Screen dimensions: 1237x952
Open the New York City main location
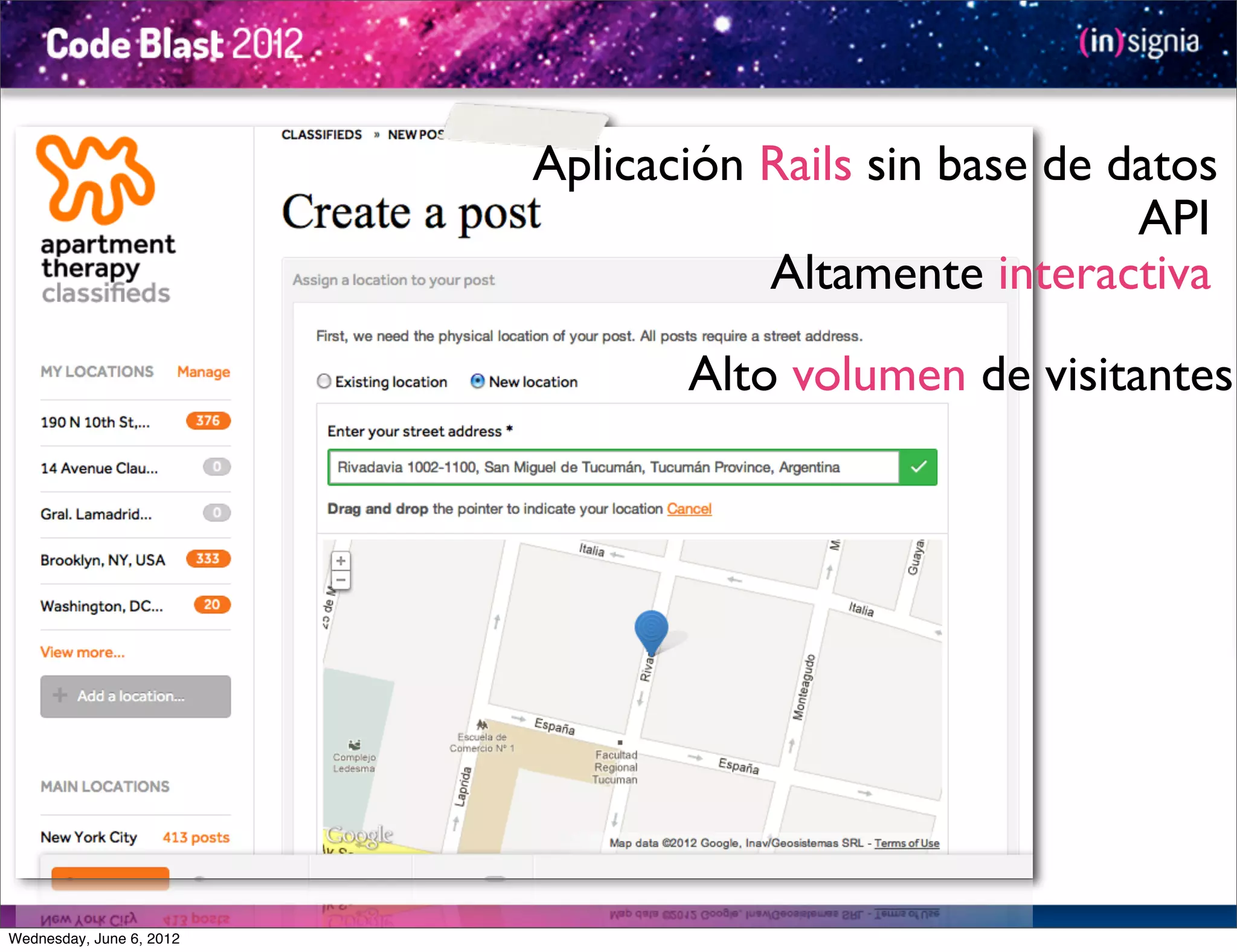(x=89, y=837)
